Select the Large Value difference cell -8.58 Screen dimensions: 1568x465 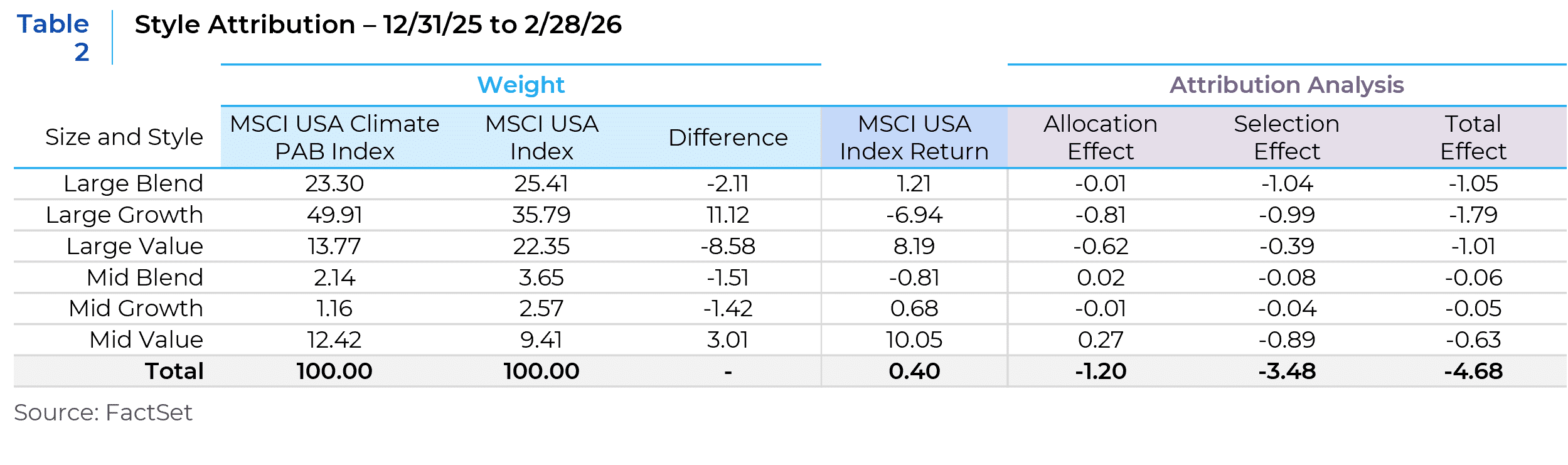point(728,247)
